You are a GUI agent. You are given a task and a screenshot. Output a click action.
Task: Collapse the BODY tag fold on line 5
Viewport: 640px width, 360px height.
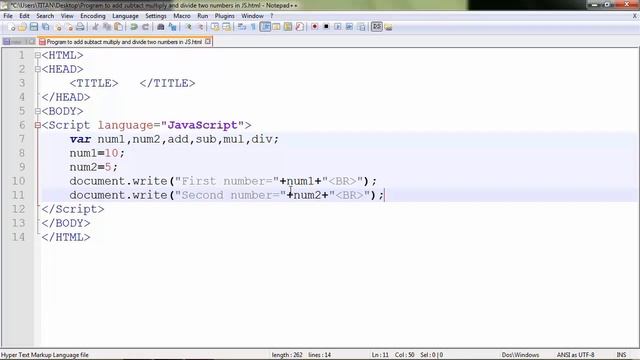(38, 111)
